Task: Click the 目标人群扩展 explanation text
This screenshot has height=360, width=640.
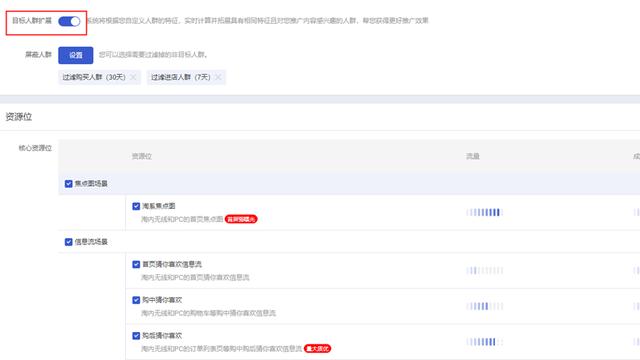Action: [x=258, y=21]
